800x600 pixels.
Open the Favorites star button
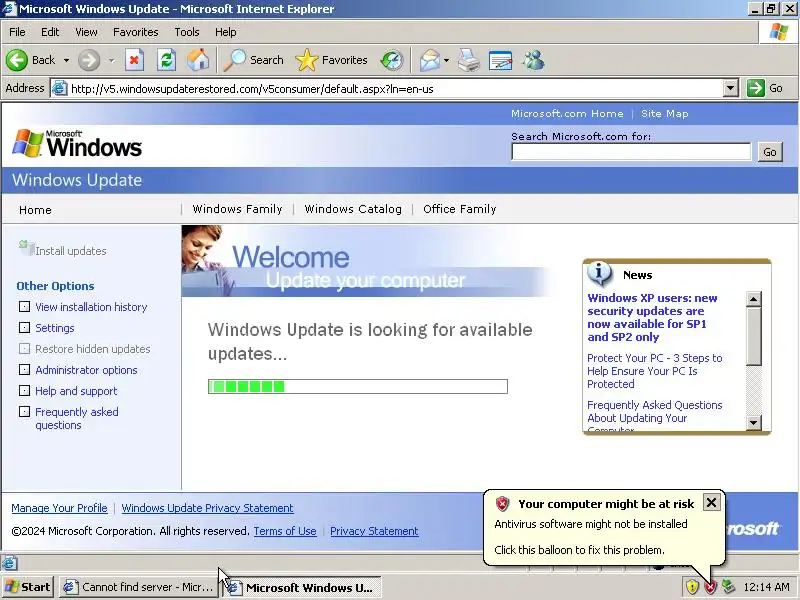(x=332, y=60)
